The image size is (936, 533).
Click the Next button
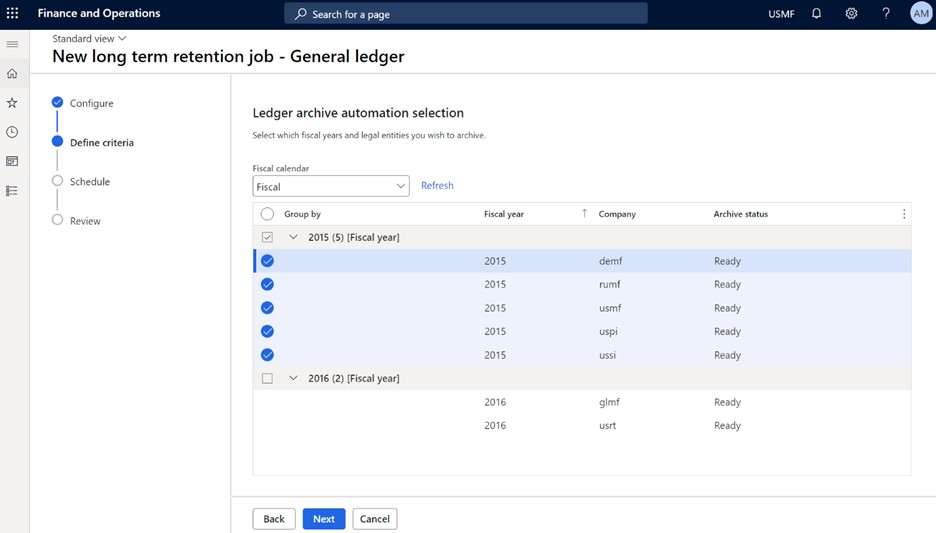(323, 519)
